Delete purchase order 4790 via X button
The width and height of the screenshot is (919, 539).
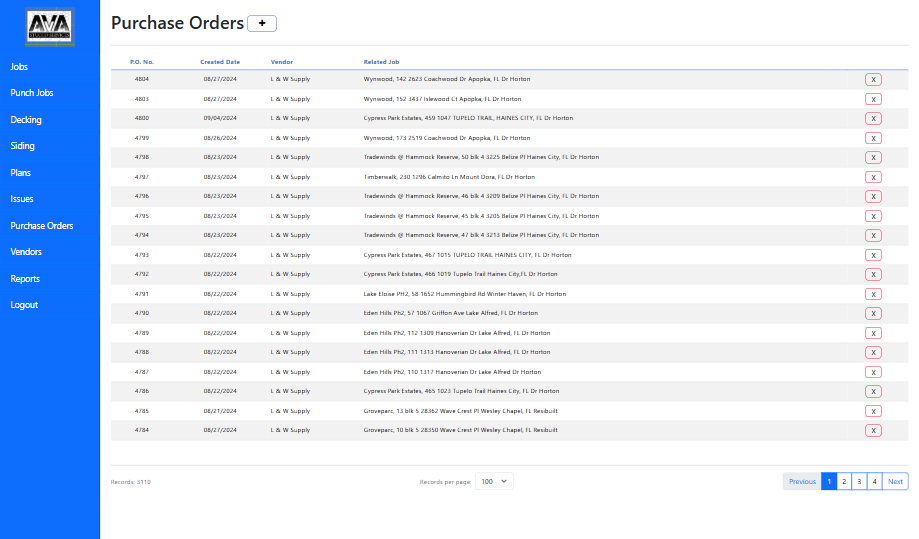click(873, 313)
